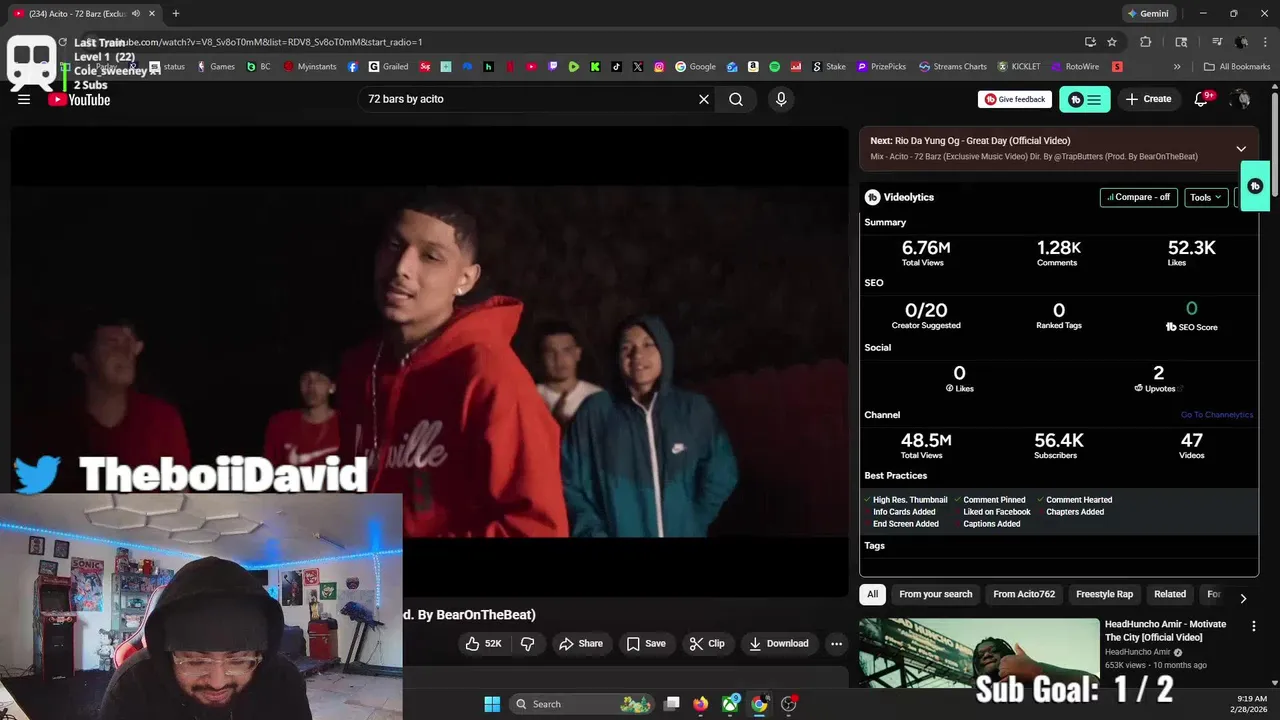Screen dimensions: 1280x720
Task: Start voice search with the microphone
Action: pyautogui.click(x=781, y=99)
